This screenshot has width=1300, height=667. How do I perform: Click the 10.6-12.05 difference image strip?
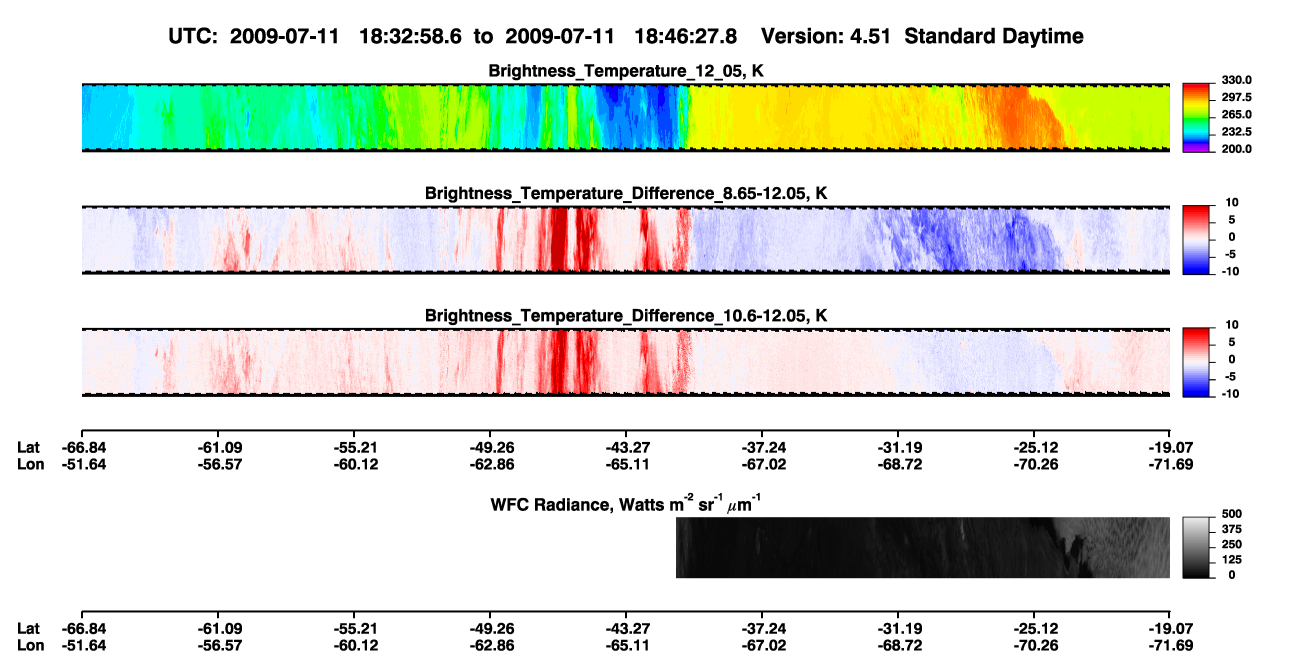pos(625,362)
